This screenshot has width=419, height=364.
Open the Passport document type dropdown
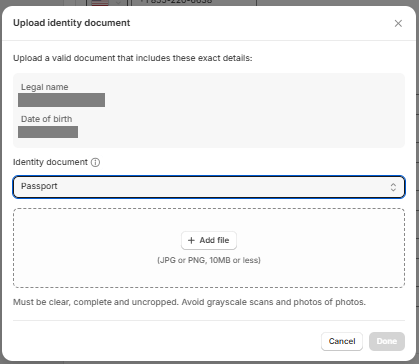pos(209,187)
